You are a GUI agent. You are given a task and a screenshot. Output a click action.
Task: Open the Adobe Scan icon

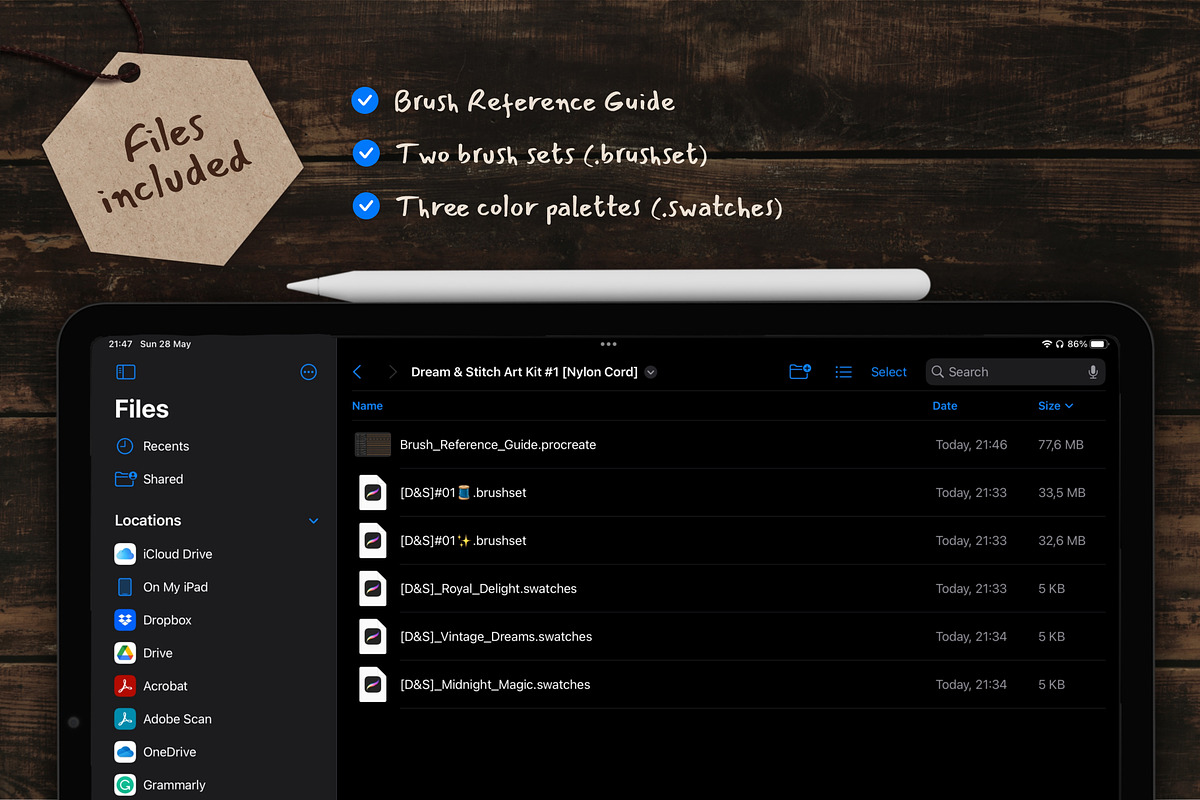(125, 719)
